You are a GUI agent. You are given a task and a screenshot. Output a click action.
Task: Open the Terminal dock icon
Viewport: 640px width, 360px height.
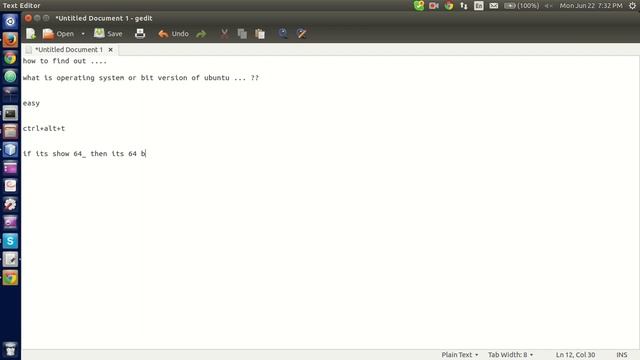[x=10, y=113]
